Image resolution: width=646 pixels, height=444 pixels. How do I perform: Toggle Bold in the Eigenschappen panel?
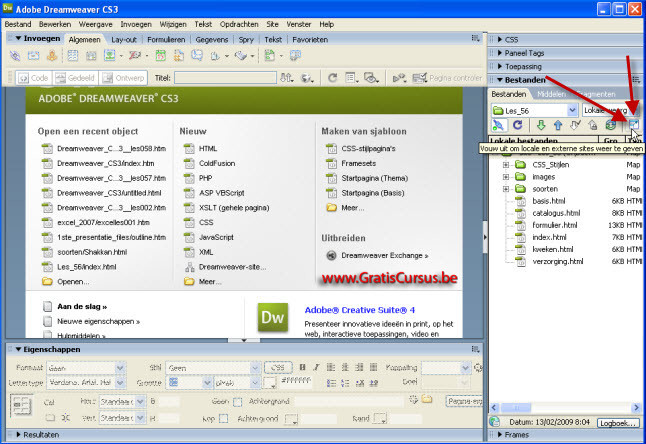(302, 367)
